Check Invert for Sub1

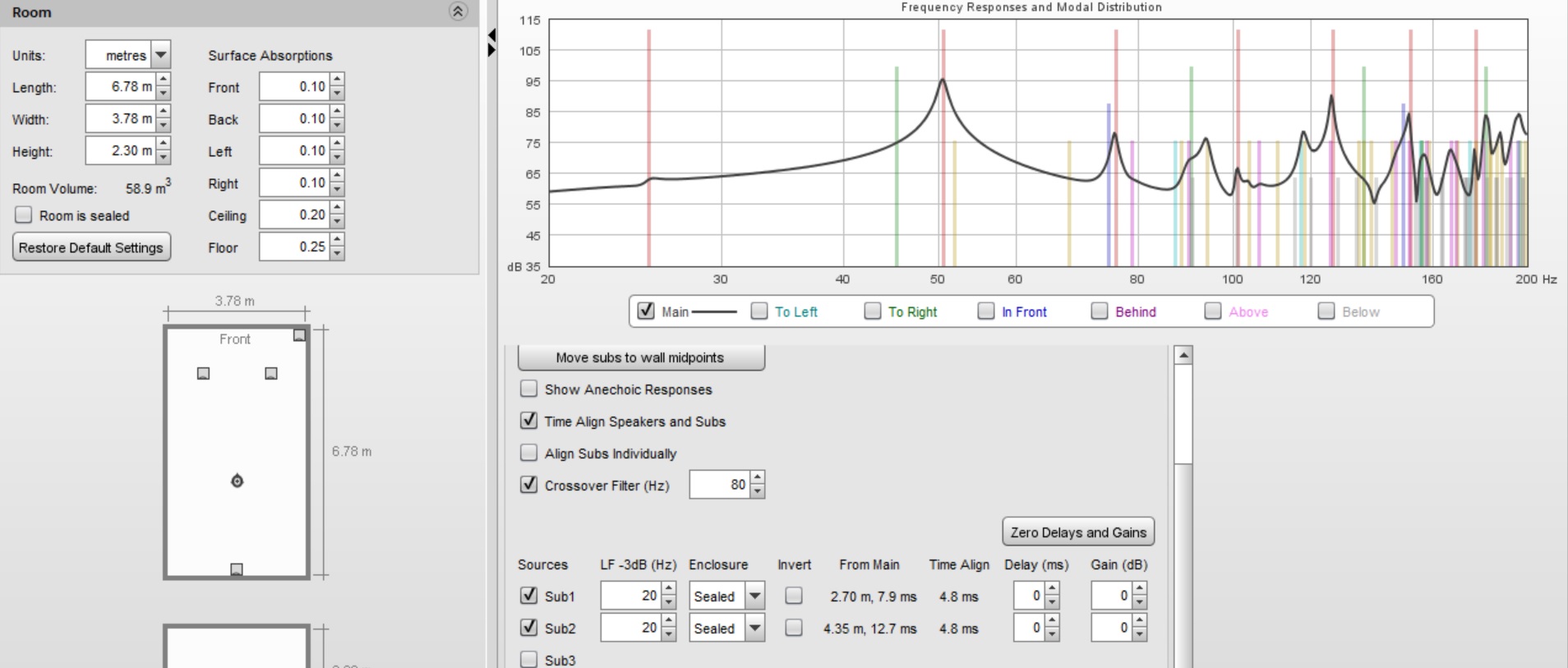pos(794,596)
